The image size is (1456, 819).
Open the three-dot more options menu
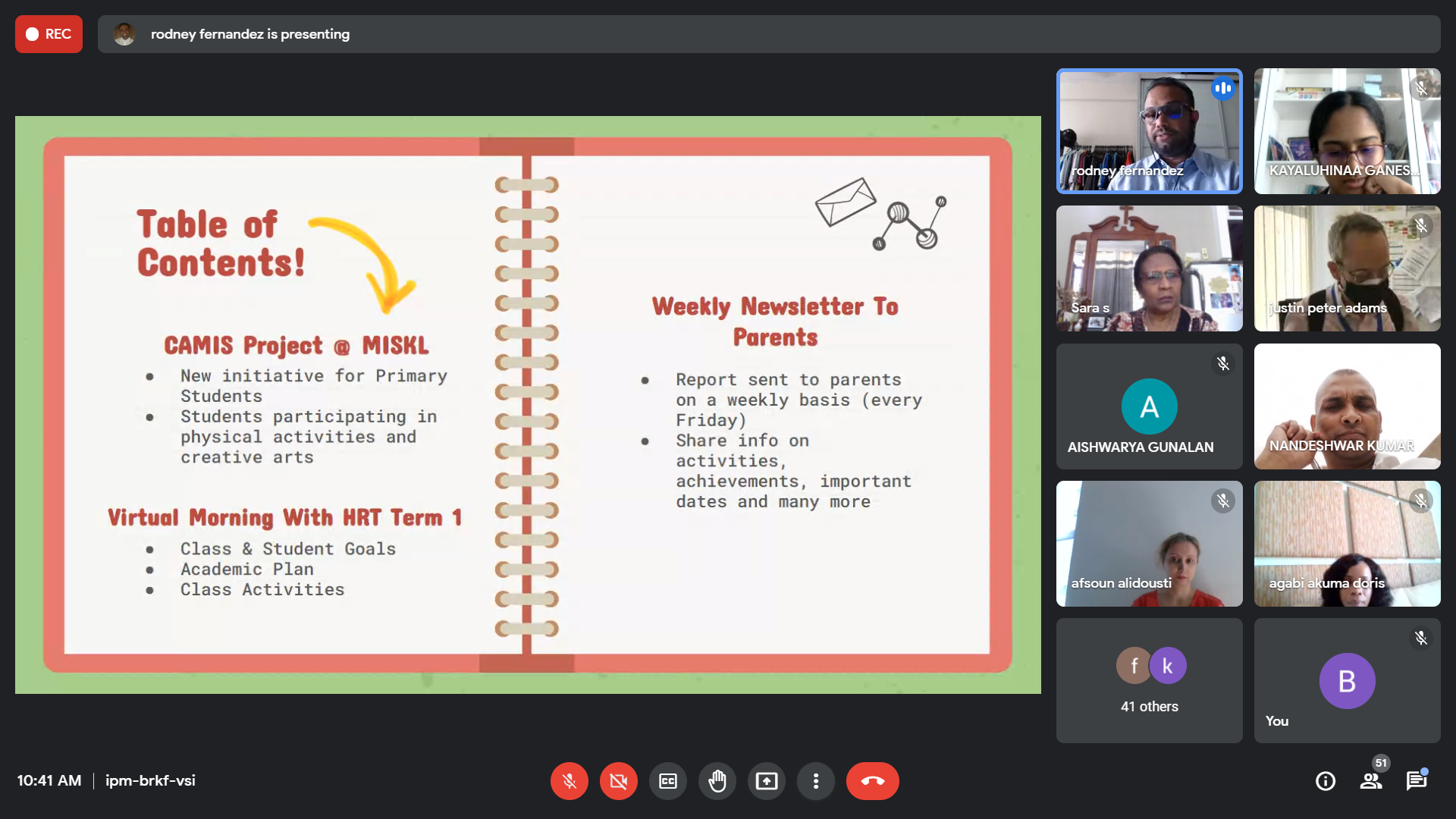(815, 781)
